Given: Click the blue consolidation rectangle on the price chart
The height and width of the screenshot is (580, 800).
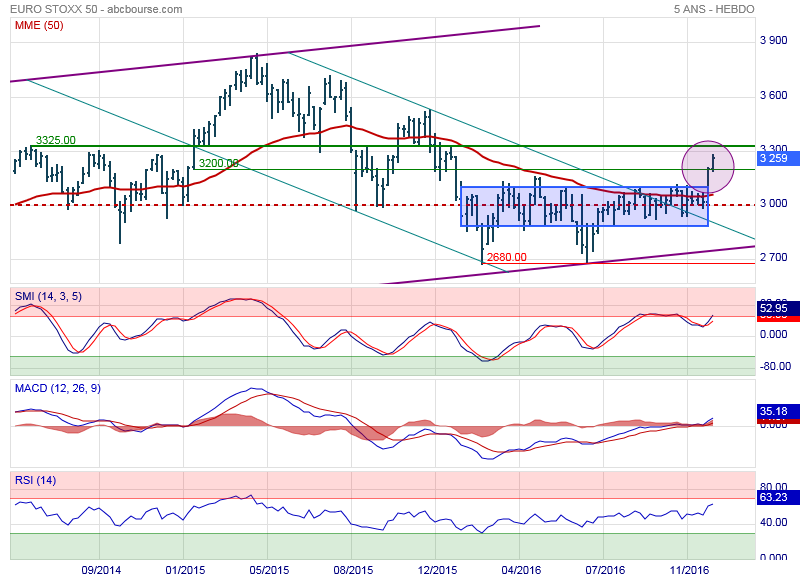Looking at the screenshot, I should tap(585, 207).
